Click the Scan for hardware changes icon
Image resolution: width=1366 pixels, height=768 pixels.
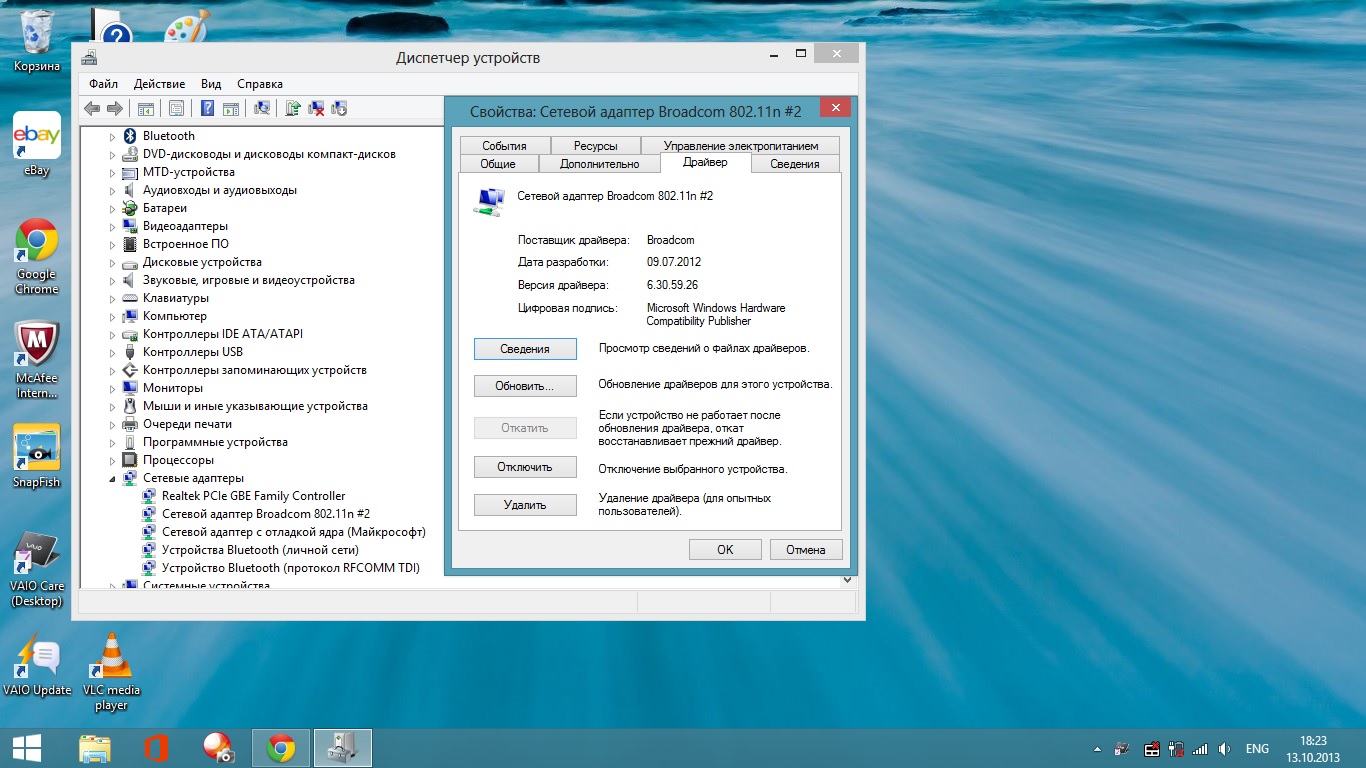click(x=262, y=108)
